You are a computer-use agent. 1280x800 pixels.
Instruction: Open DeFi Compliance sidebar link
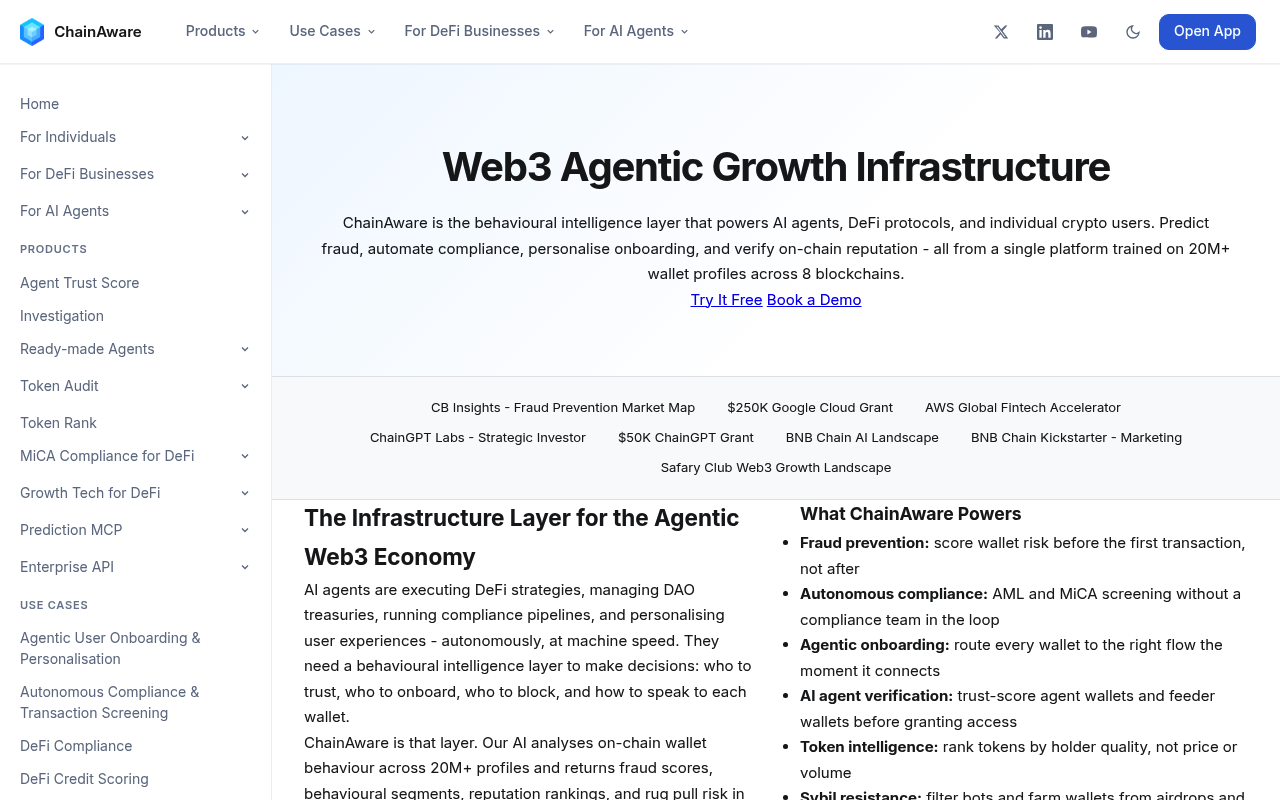76,746
